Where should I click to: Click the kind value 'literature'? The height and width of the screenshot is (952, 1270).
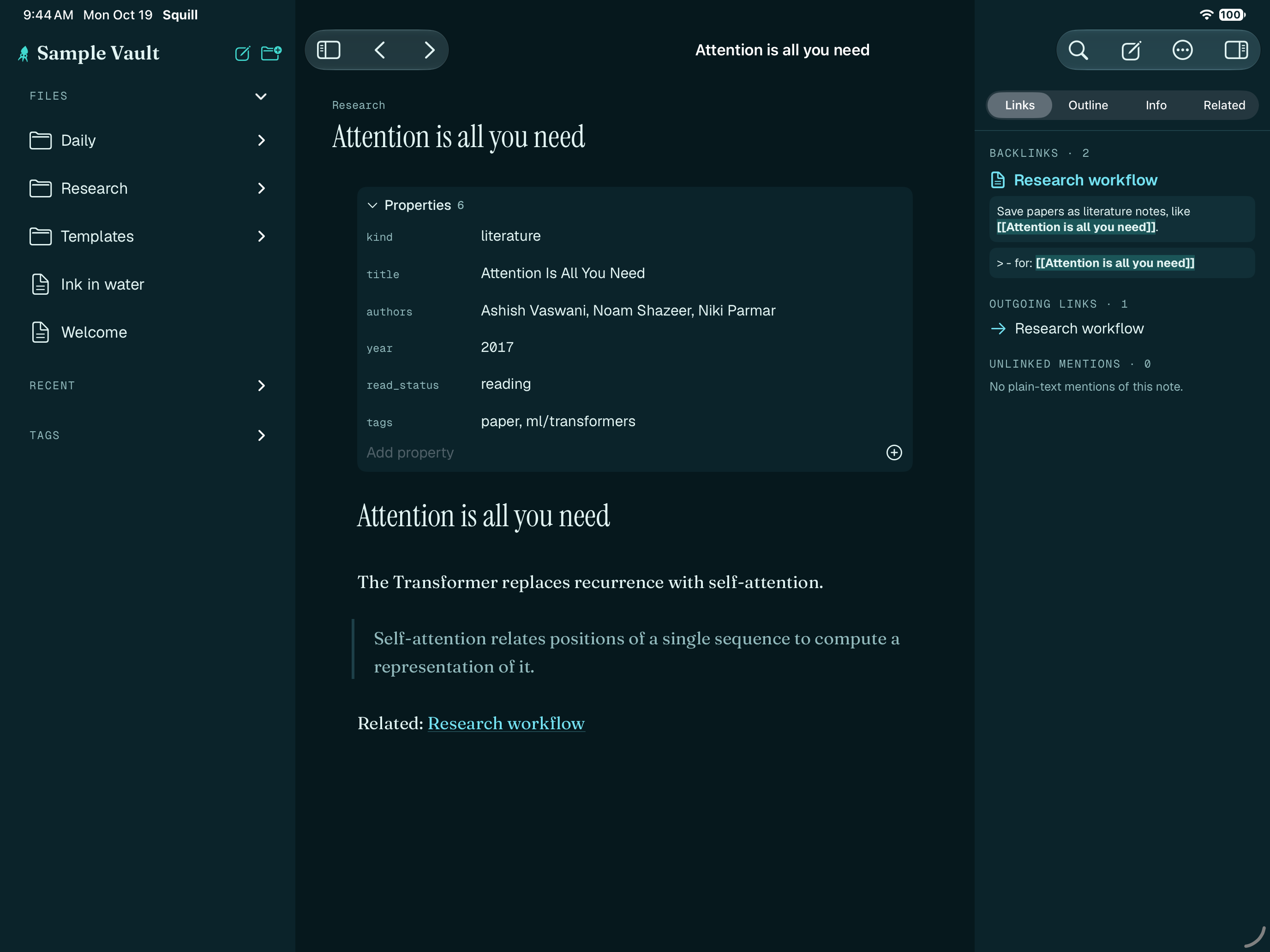[x=510, y=236]
